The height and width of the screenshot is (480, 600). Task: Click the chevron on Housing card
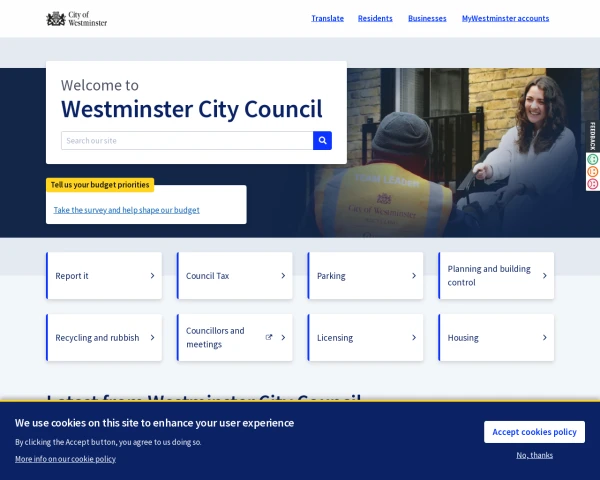[545, 338]
